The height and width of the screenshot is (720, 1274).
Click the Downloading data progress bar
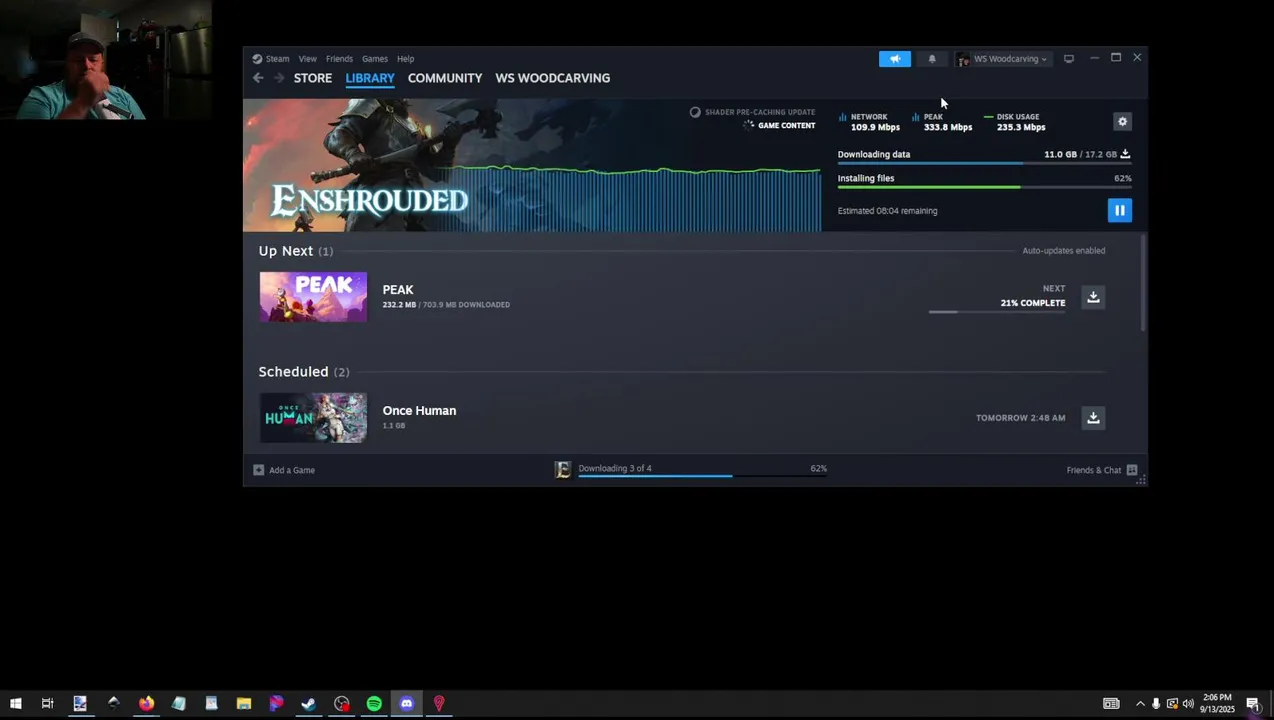coord(985,163)
